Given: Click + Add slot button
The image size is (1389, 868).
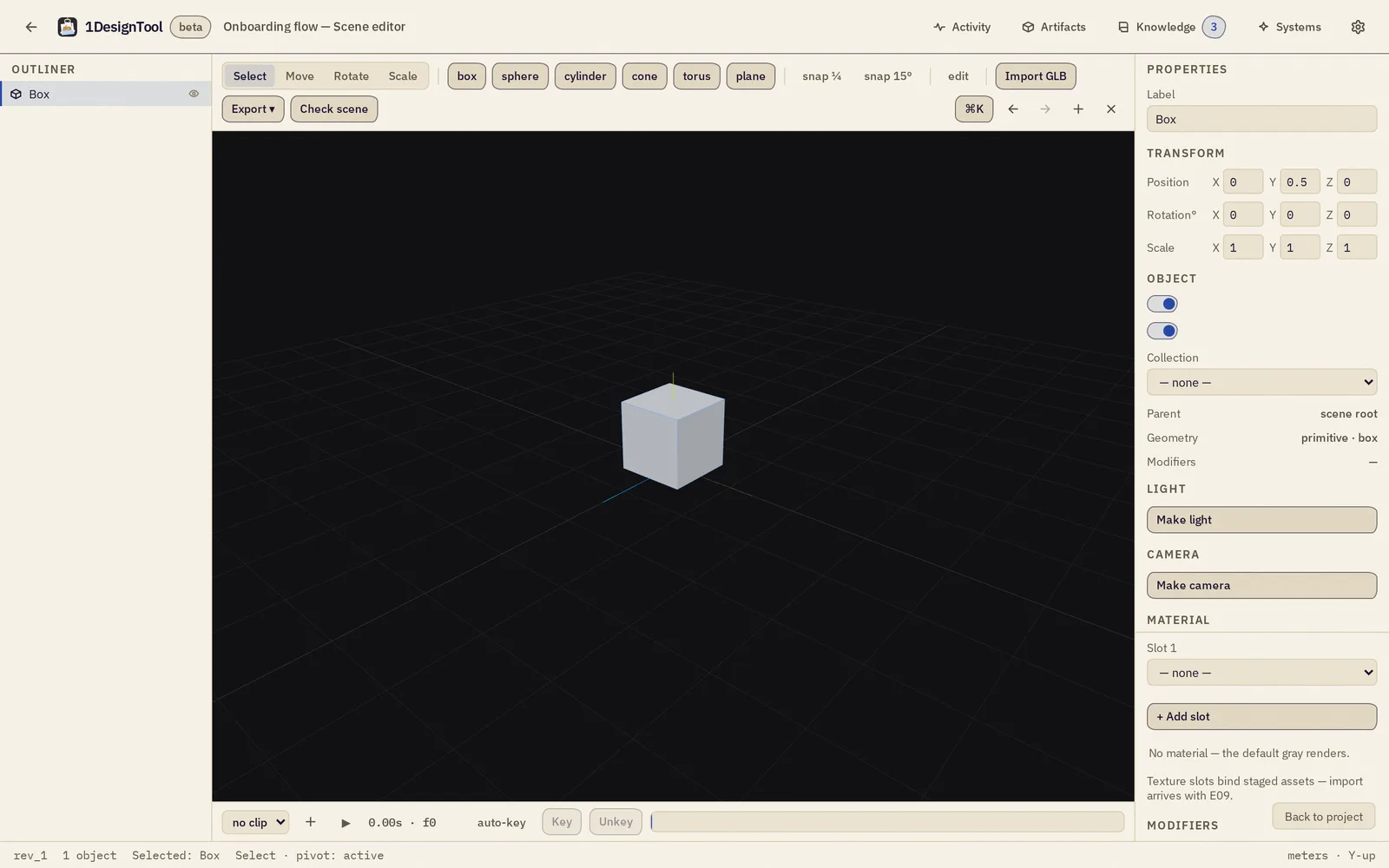Looking at the screenshot, I should (1261, 716).
